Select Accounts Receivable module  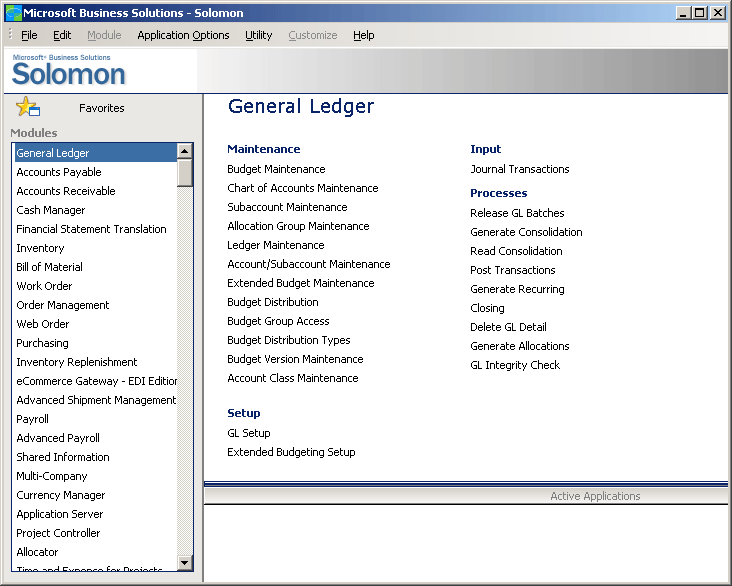tap(95, 191)
